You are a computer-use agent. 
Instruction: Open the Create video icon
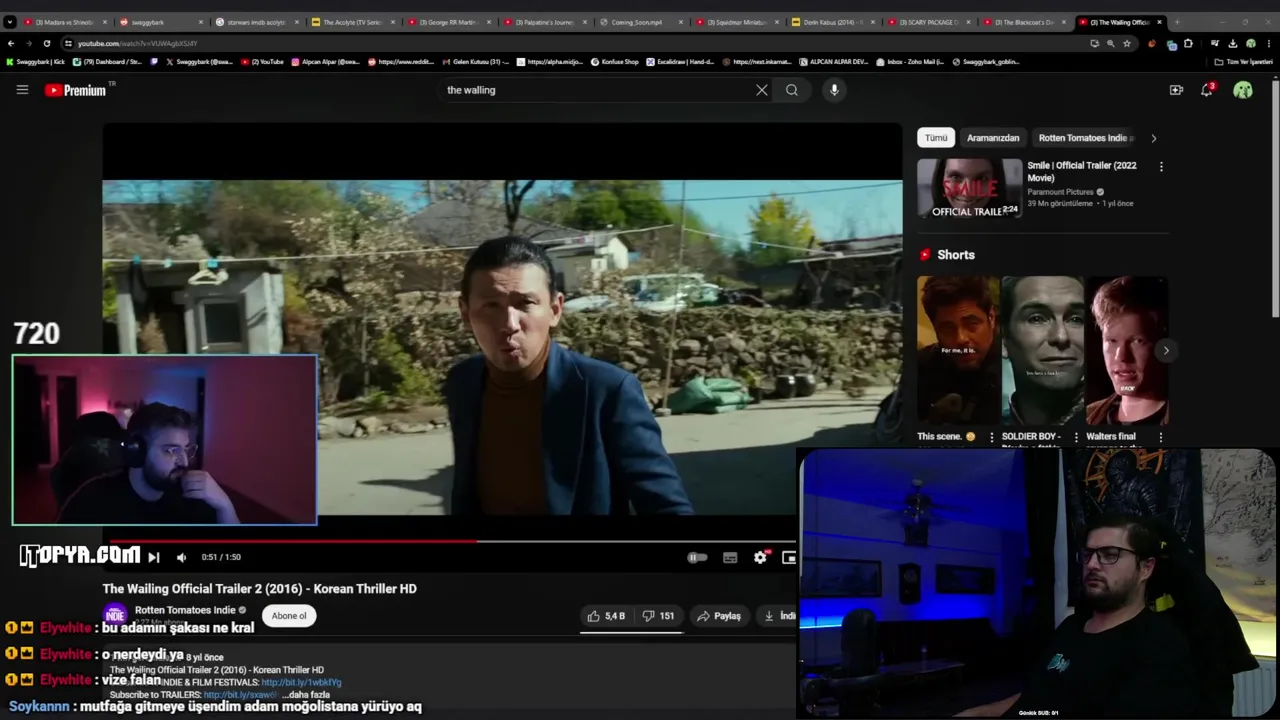tap(1176, 90)
